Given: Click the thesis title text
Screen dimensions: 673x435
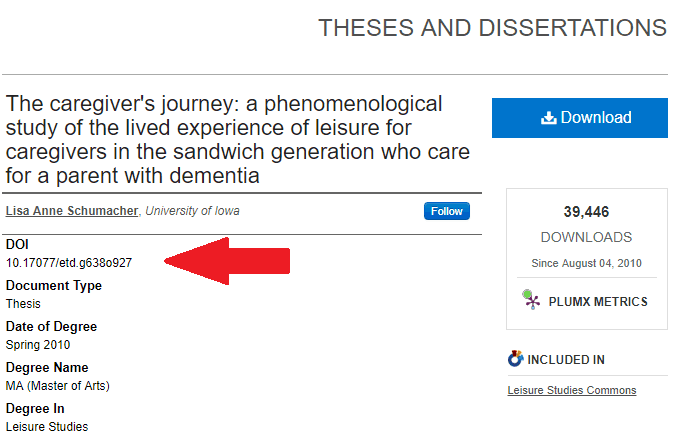Looking at the screenshot, I should click(x=238, y=140).
